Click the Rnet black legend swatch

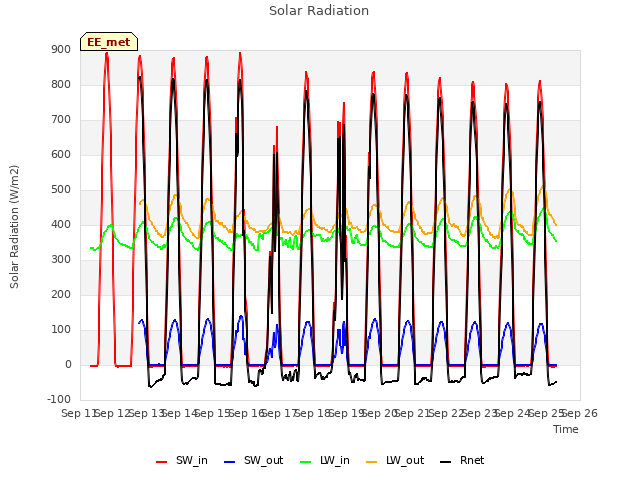tap(446, 462)
